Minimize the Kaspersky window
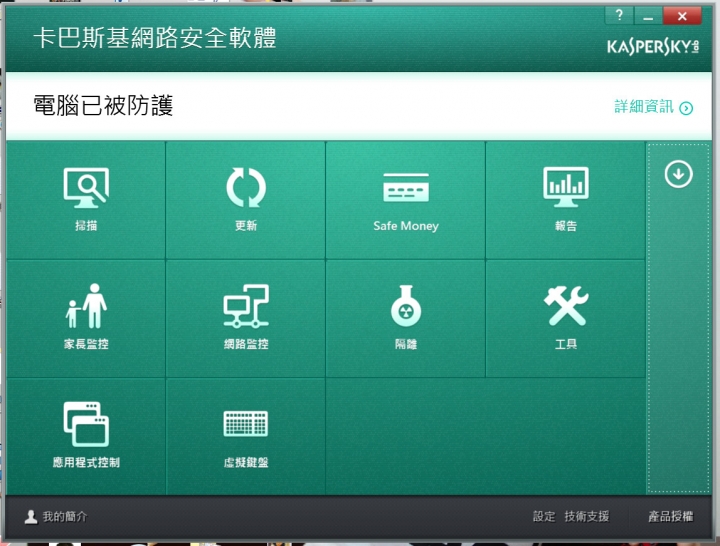 click(648, 16)
